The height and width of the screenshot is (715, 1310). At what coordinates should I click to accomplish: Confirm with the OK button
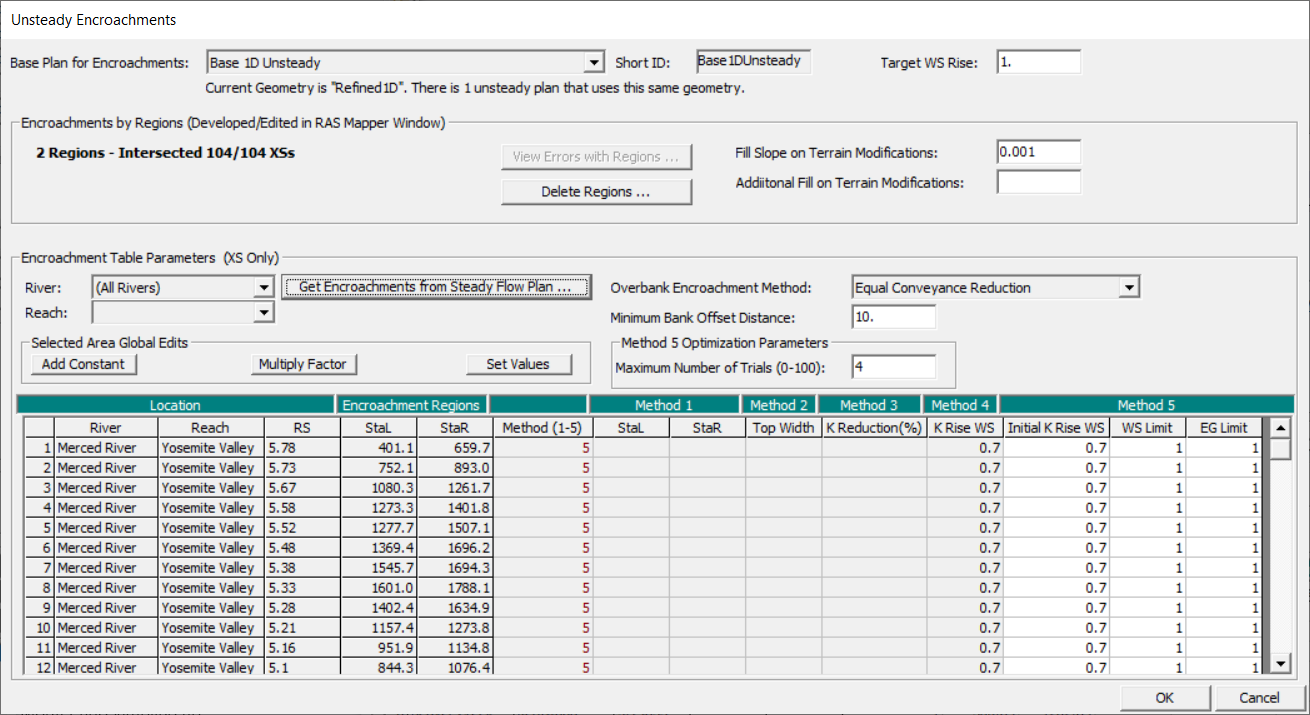coord(1165,698)
